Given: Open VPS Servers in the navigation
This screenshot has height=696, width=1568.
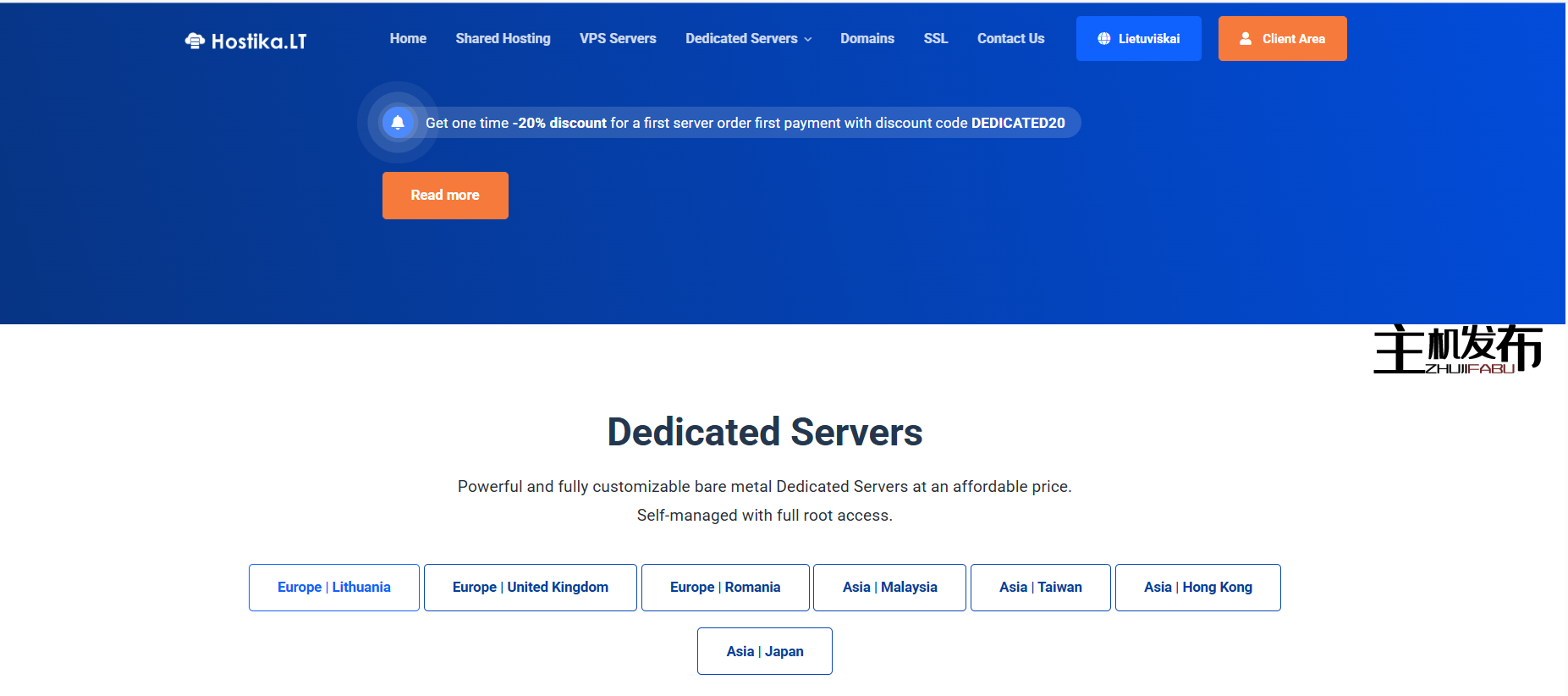Looking at the screenshot, I should pyautogui.click(x=618, y=39).
